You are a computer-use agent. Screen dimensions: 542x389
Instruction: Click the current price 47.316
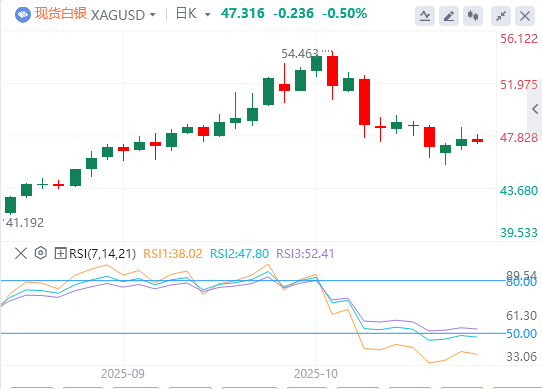(243, 13)
